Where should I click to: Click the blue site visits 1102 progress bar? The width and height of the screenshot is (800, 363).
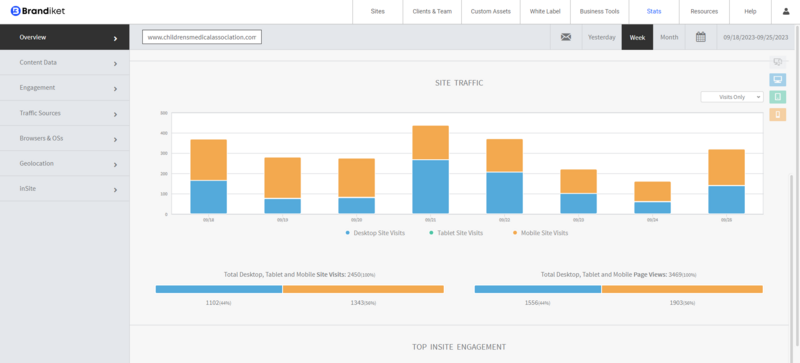(219, 289)
